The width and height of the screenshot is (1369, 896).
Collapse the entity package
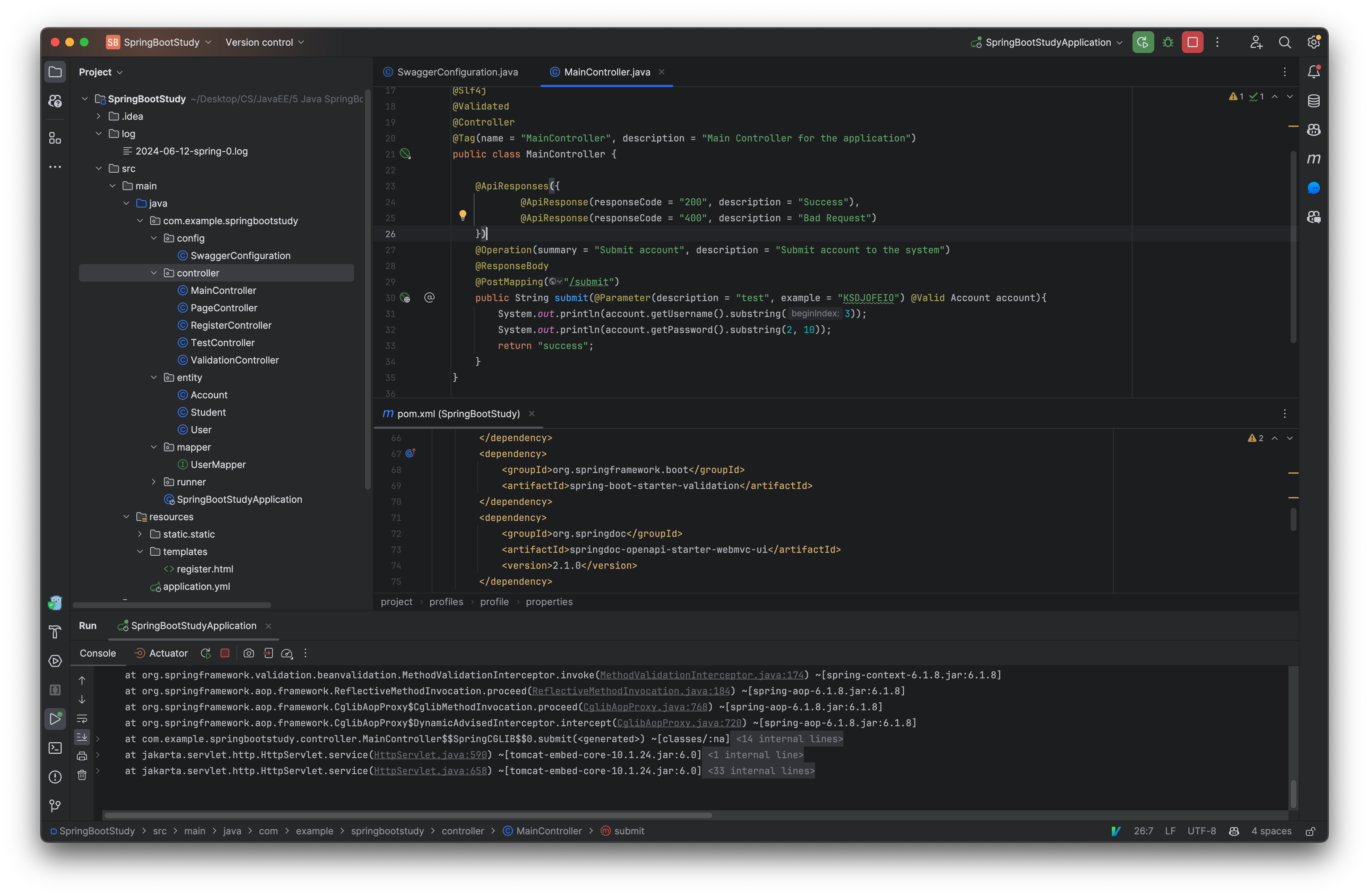tap(153, 377)
